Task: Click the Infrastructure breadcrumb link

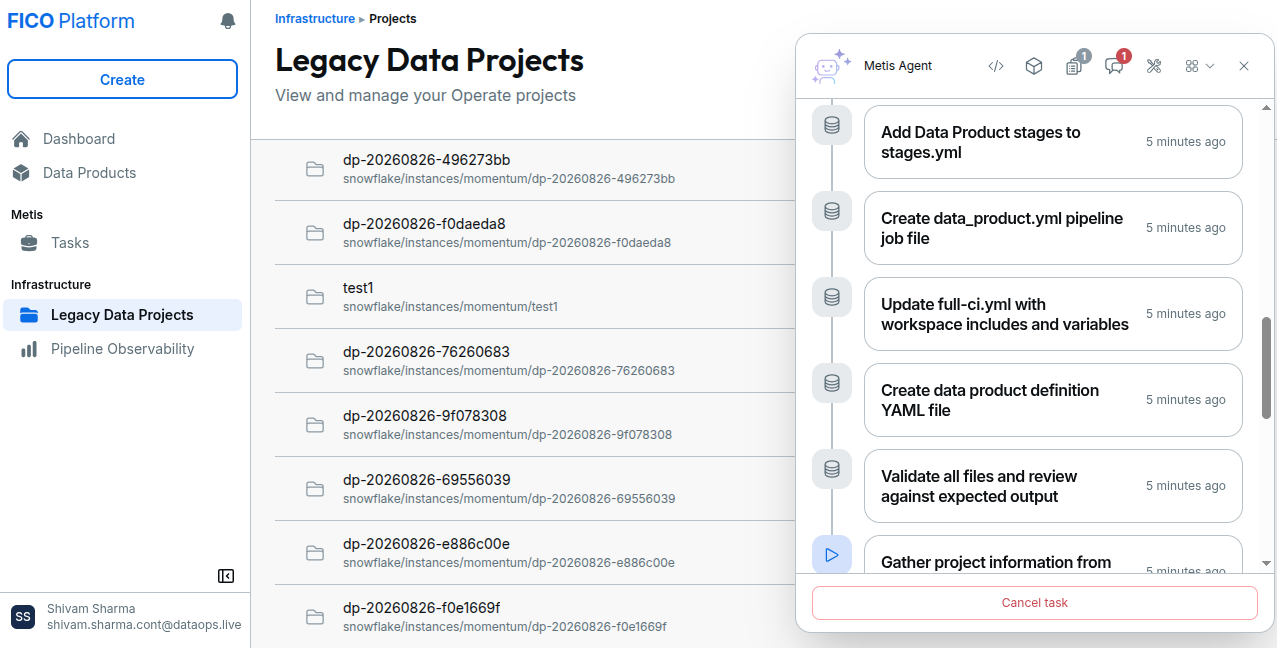Action: pyautogui.click(x=315, y=19)
